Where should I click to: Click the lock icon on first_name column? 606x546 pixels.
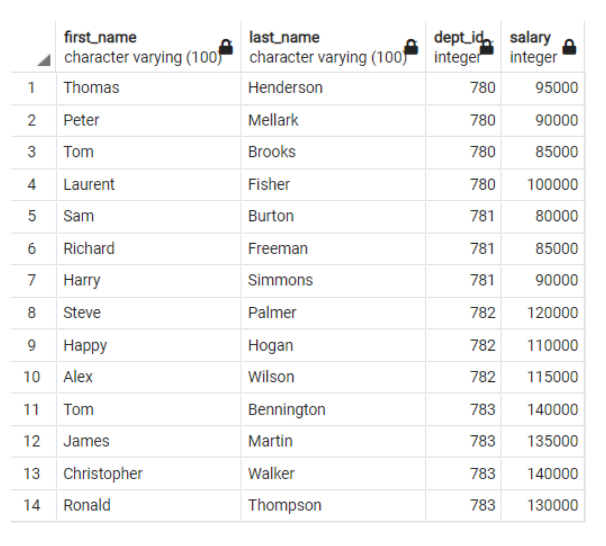click(x=226, y=47)
